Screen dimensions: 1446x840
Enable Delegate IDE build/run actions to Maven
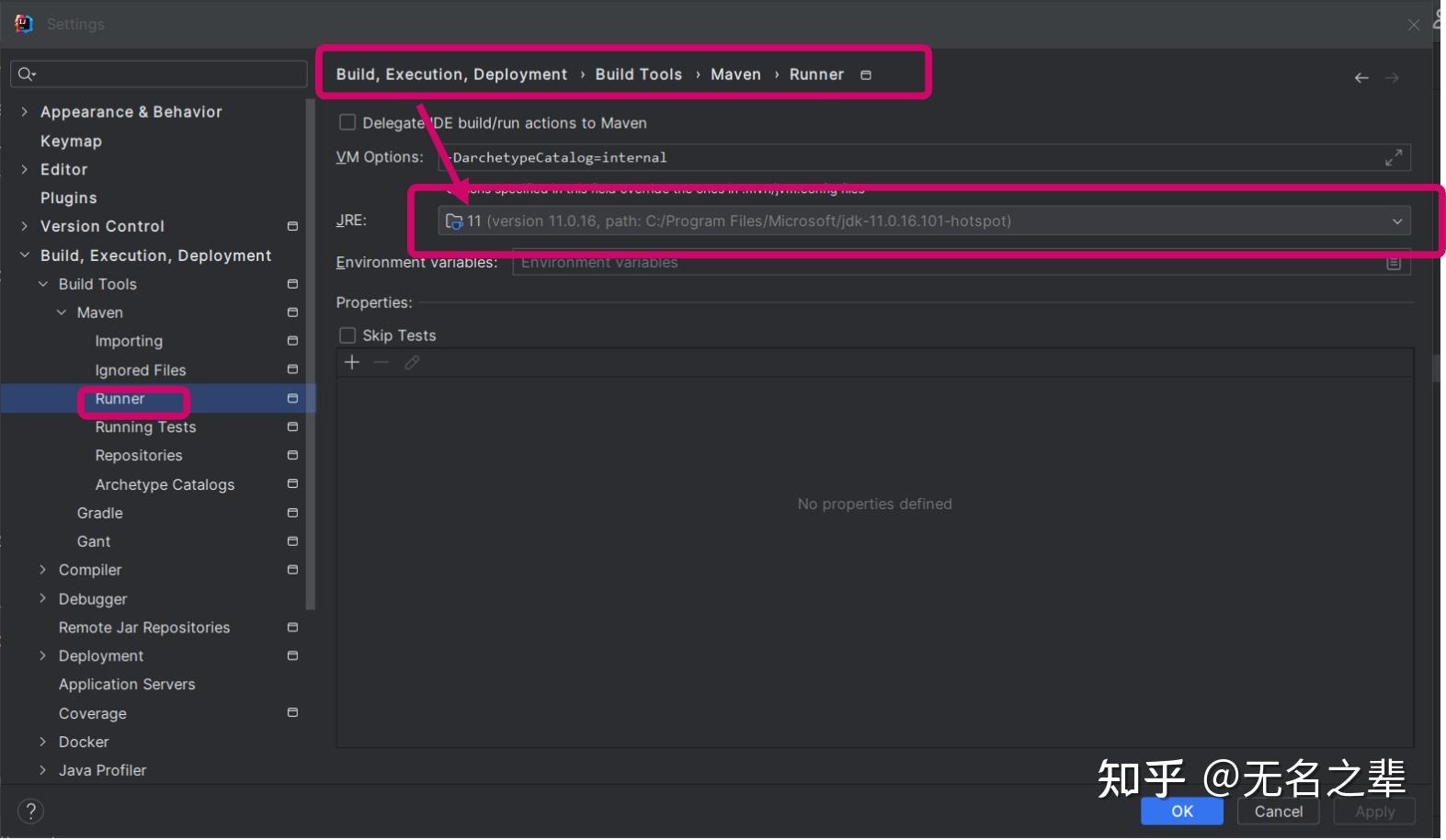click(x=347, y=123)
